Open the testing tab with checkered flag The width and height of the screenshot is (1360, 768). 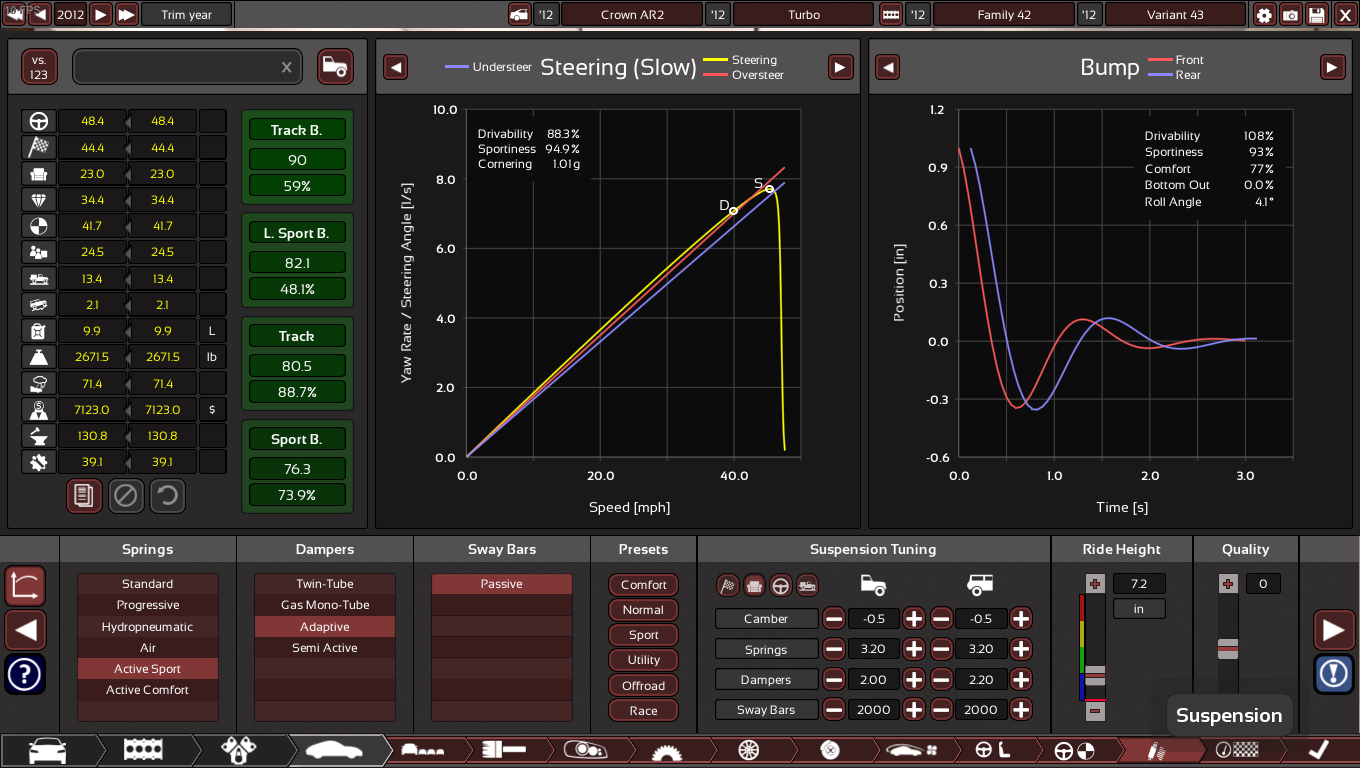[1236, 750]
